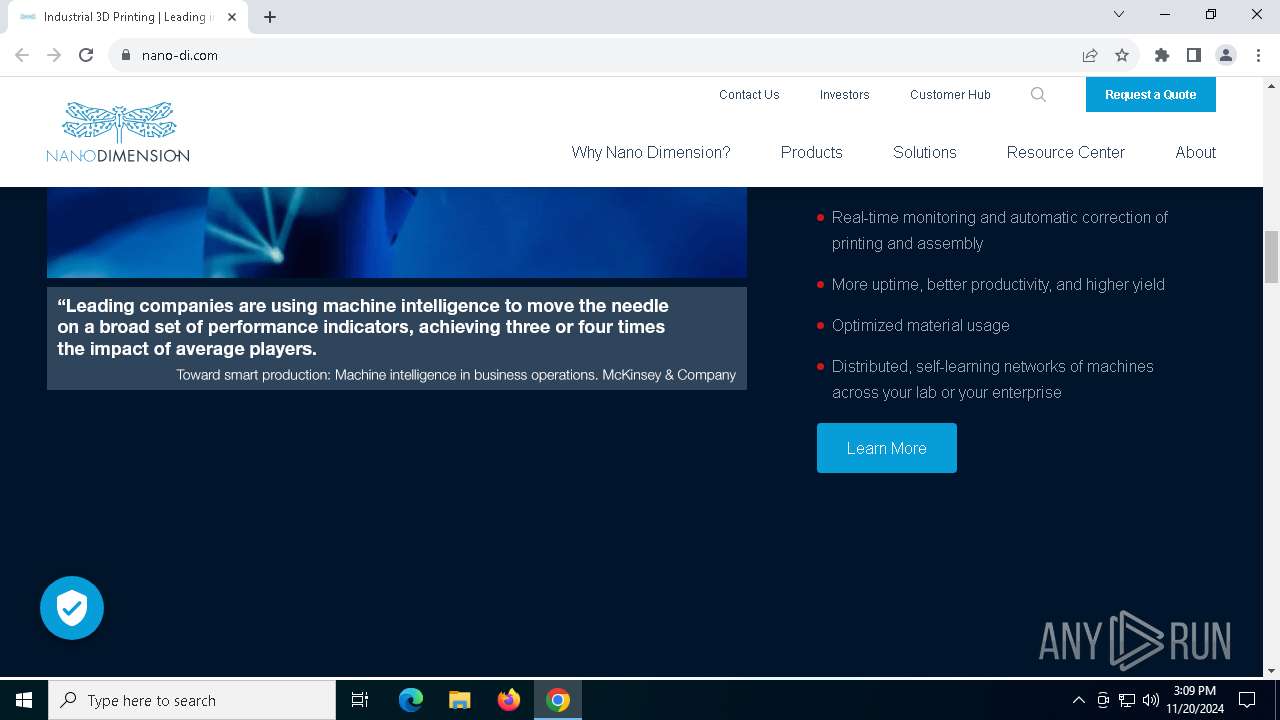
Task: Open Windows Start menu
Action: (24, 700)
